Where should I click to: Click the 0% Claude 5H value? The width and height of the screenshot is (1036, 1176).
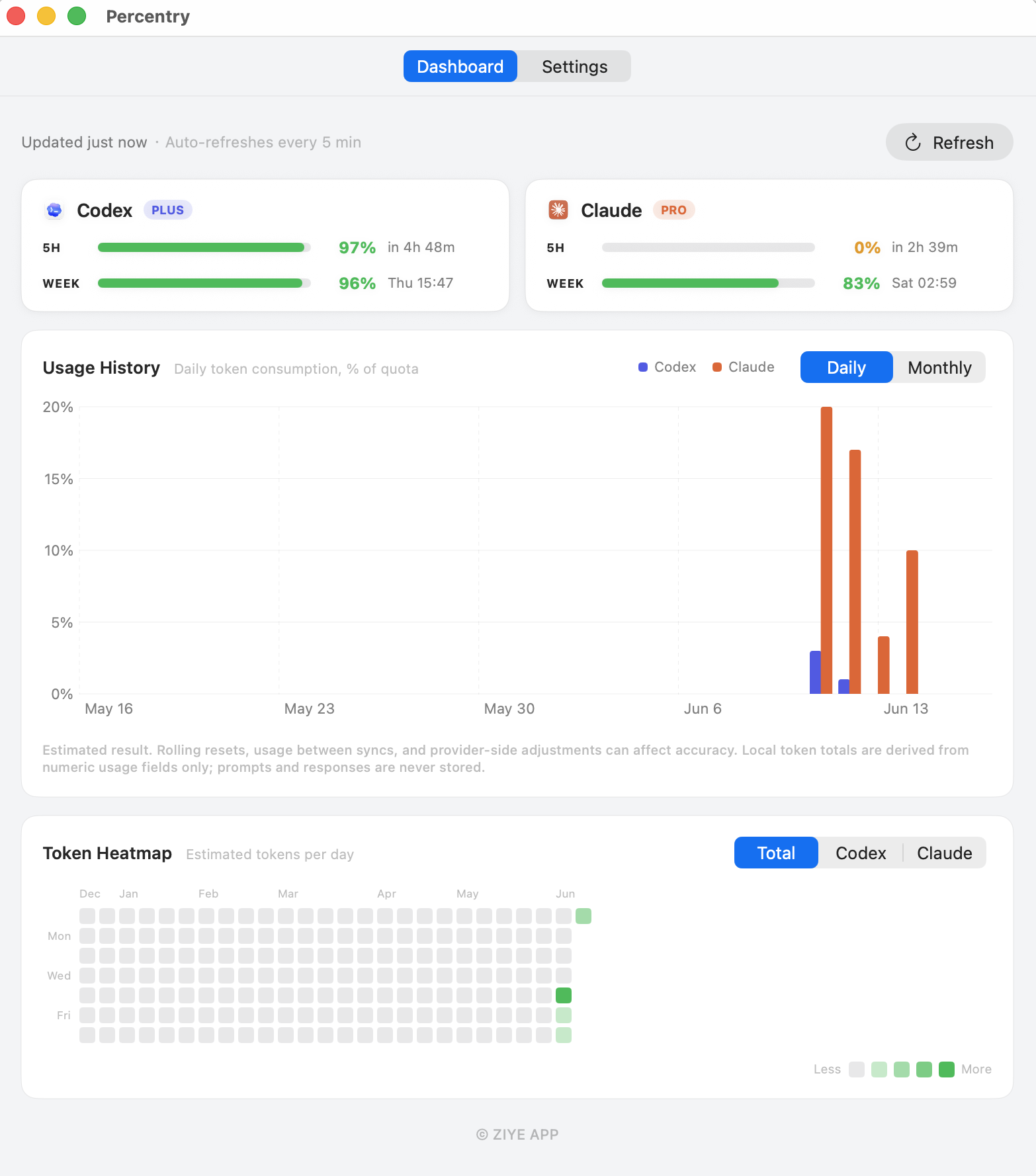pyautogui.click(x=867, y=247)
